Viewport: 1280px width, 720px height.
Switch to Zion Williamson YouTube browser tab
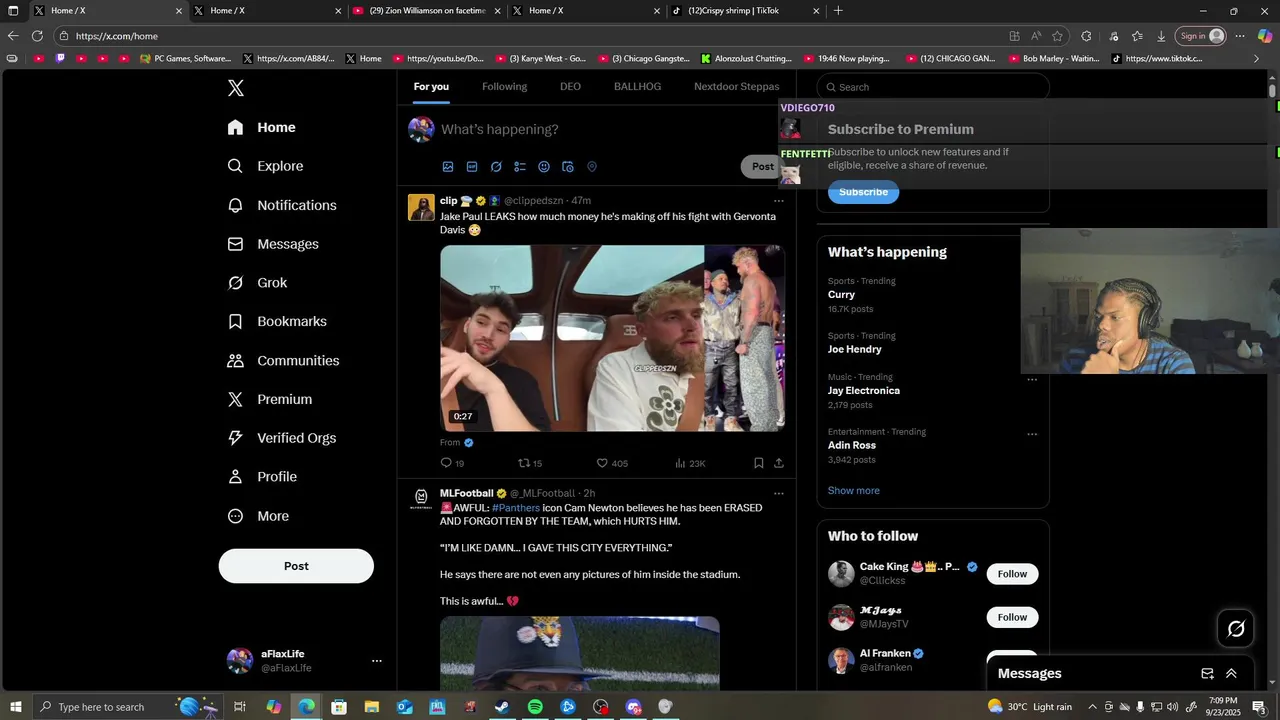coord(427,11)
